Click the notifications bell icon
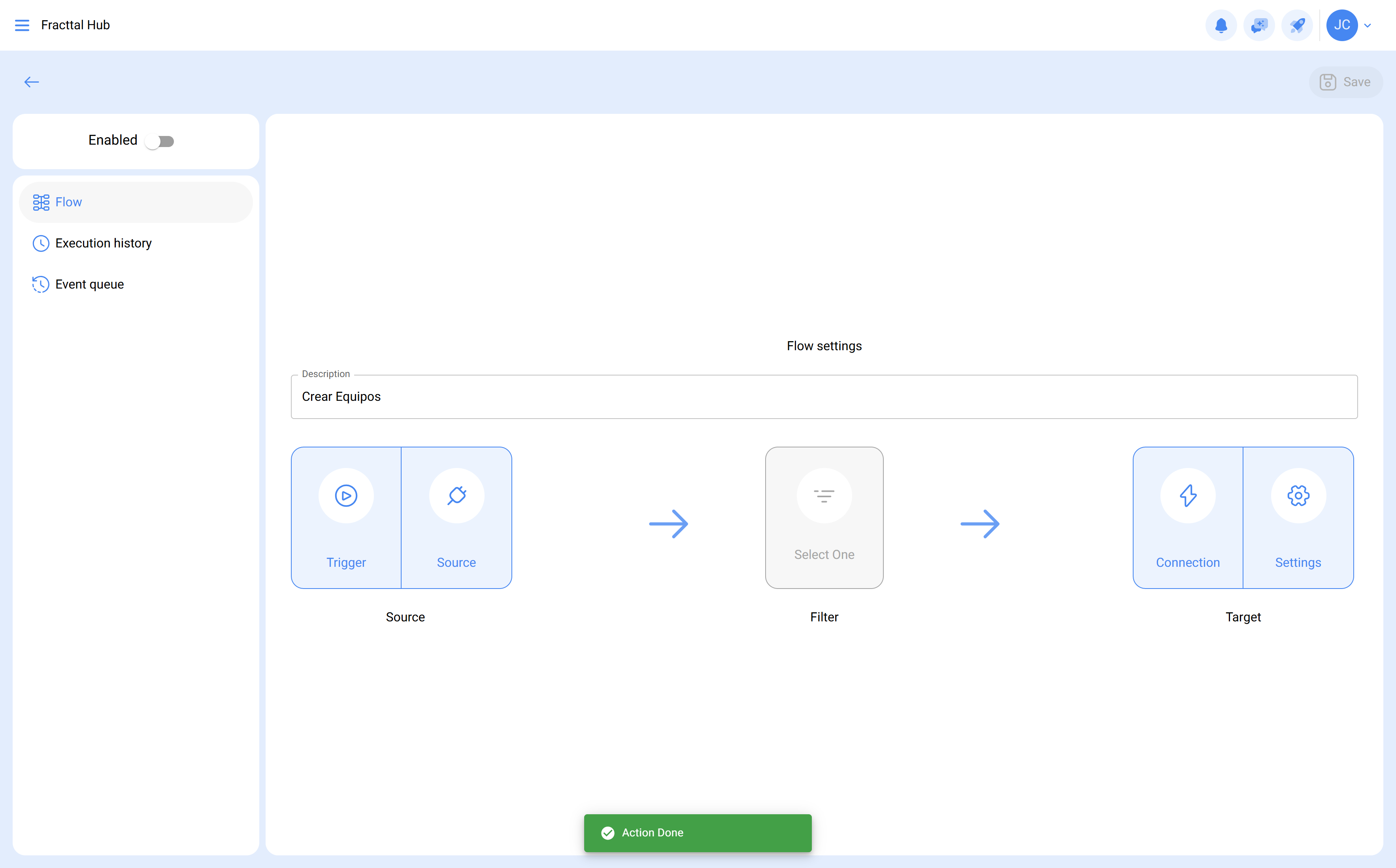1396x868 pixels. pos(1221,25)
